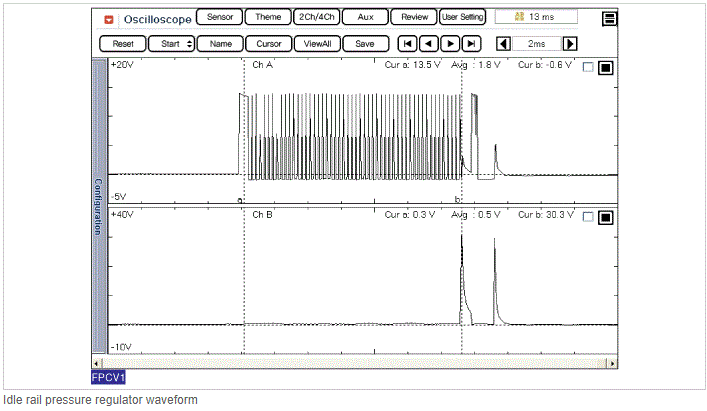Viewport: 707px width, 411px height.
Task: Switch to the 2Ch/4Ch view
Action: [x=318, y=17]
